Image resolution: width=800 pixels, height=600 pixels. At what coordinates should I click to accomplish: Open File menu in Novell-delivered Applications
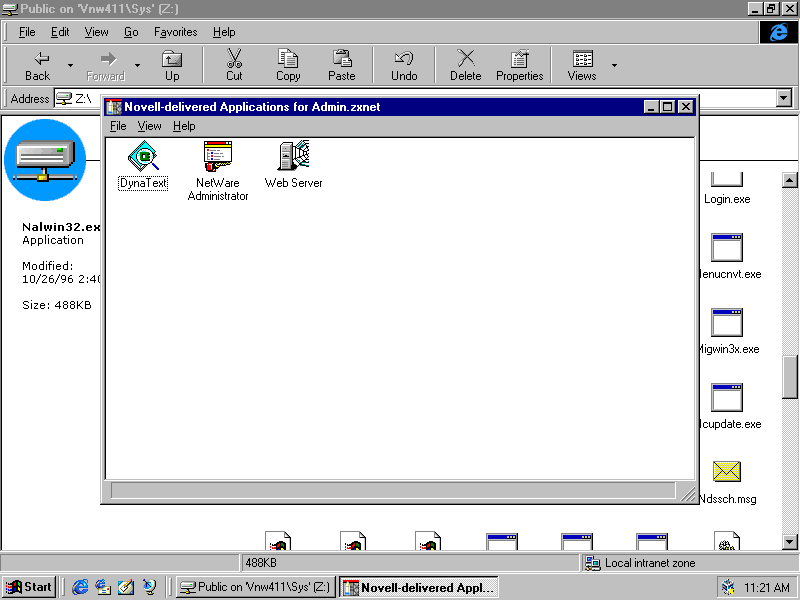click(118, 126)
